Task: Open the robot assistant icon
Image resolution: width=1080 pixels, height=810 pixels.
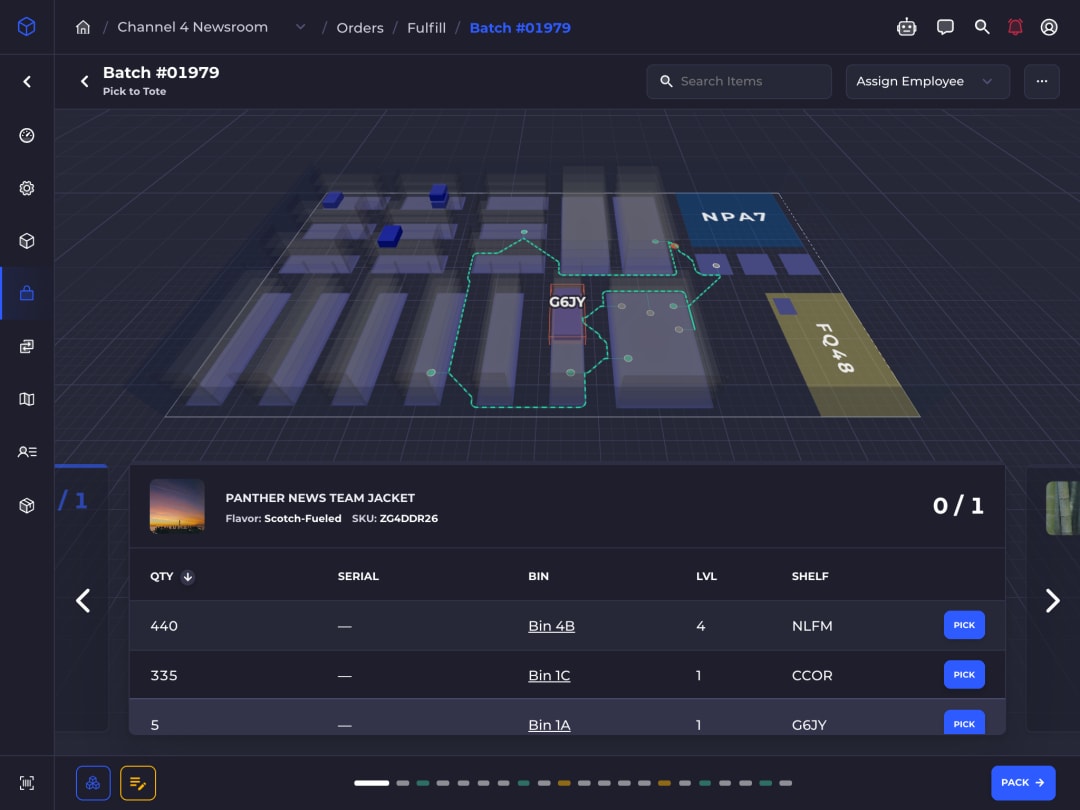Action: pyautogui.click(x=906, y=28)
